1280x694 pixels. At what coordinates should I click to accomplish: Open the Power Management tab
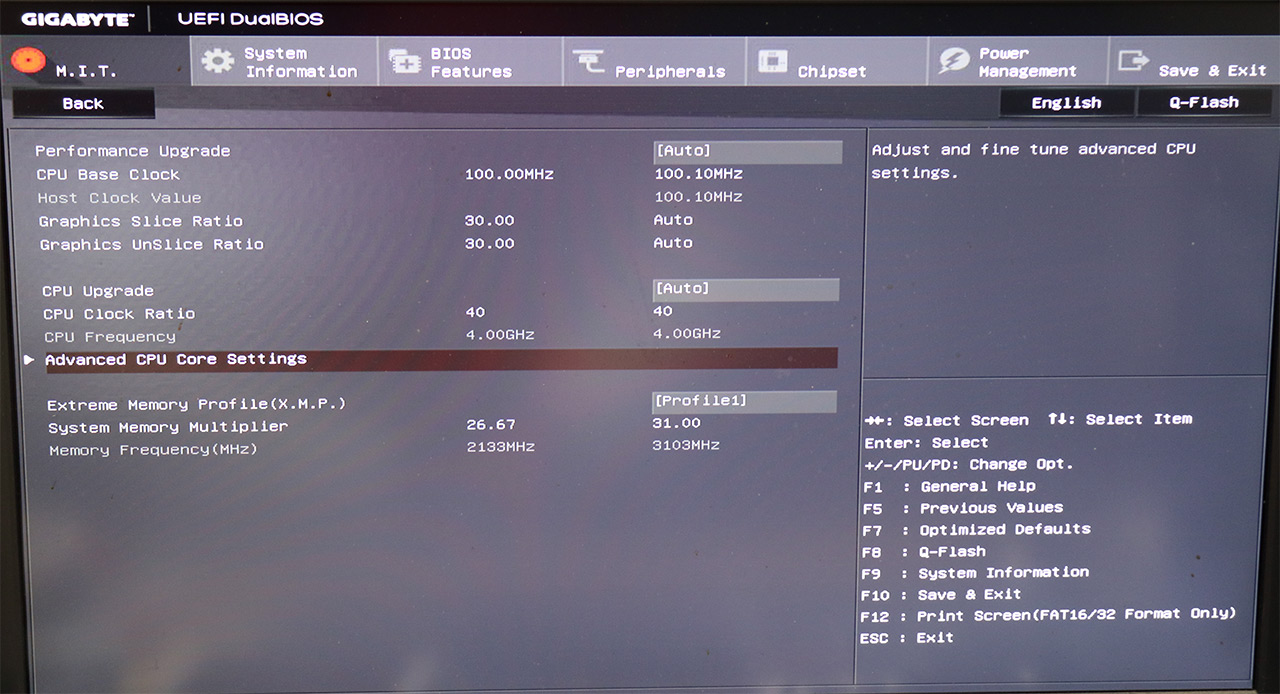pos(1018,62)
